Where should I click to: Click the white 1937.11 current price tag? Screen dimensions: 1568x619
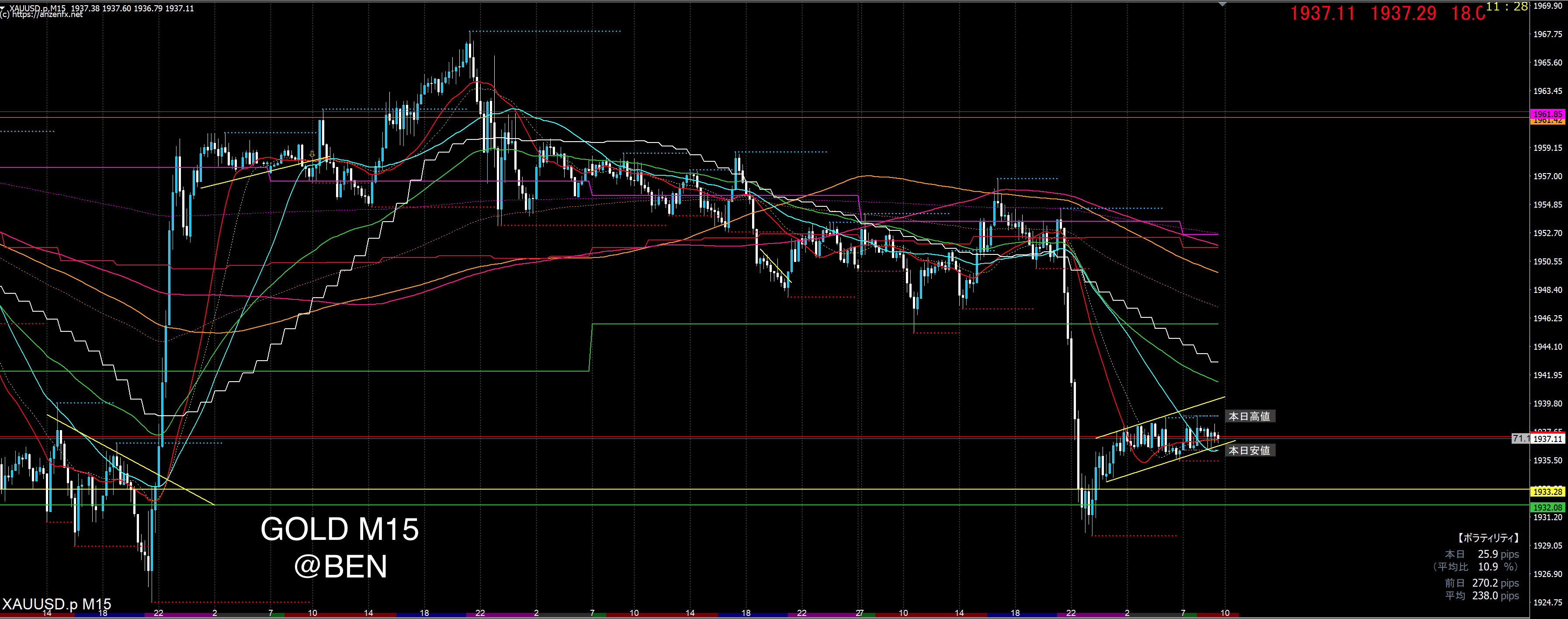[x=1547, y=439]
